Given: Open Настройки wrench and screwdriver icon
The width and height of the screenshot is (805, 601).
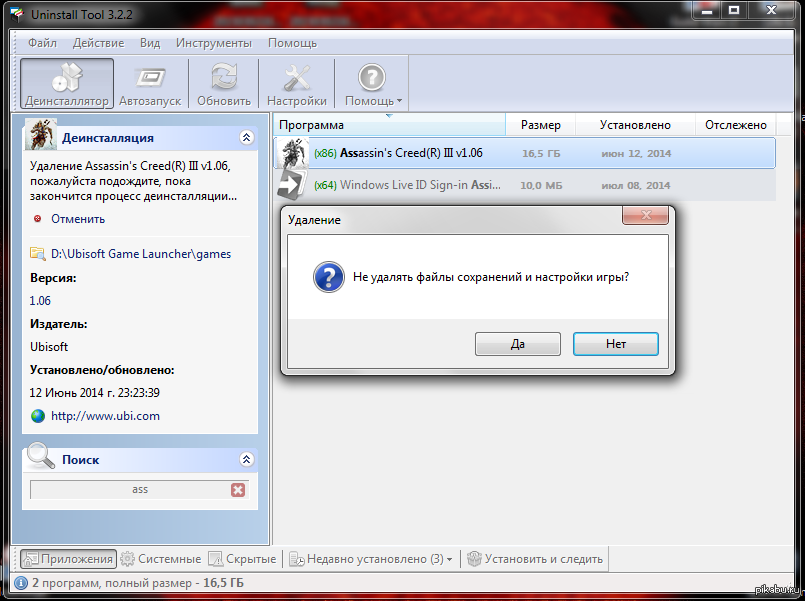Looking at the screenshot, I should coord(297,78).
